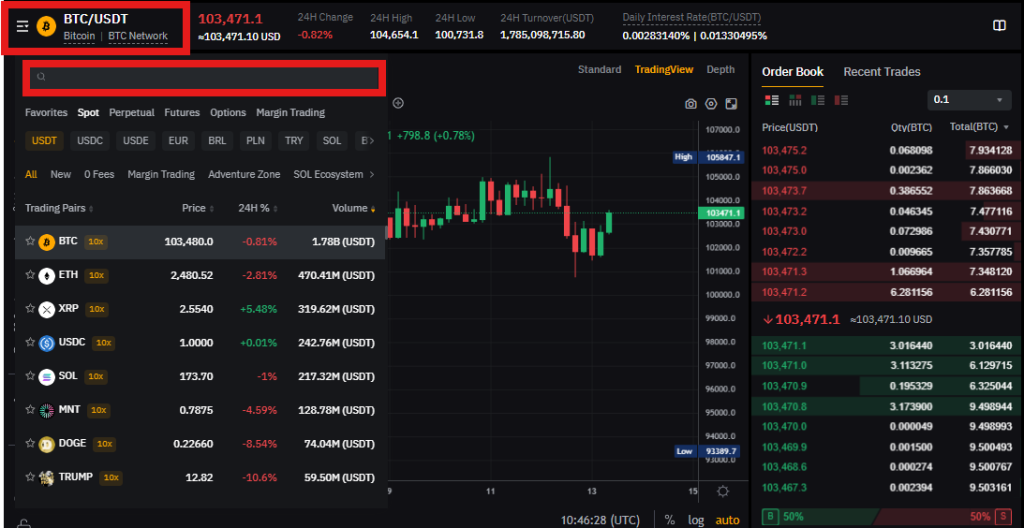Toggle percent scale on chart

[669, 520]
